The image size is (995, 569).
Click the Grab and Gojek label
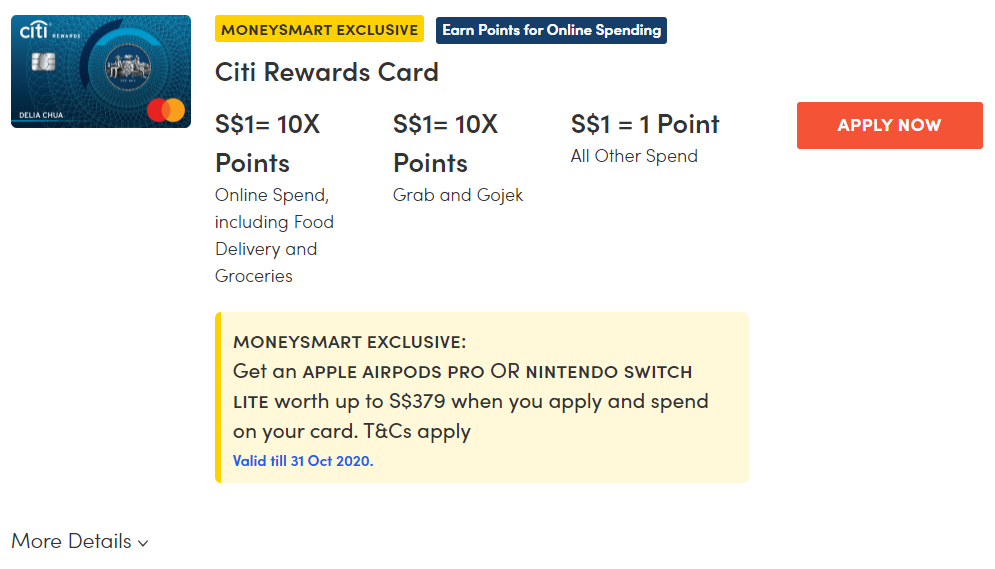tap(458, 195)
